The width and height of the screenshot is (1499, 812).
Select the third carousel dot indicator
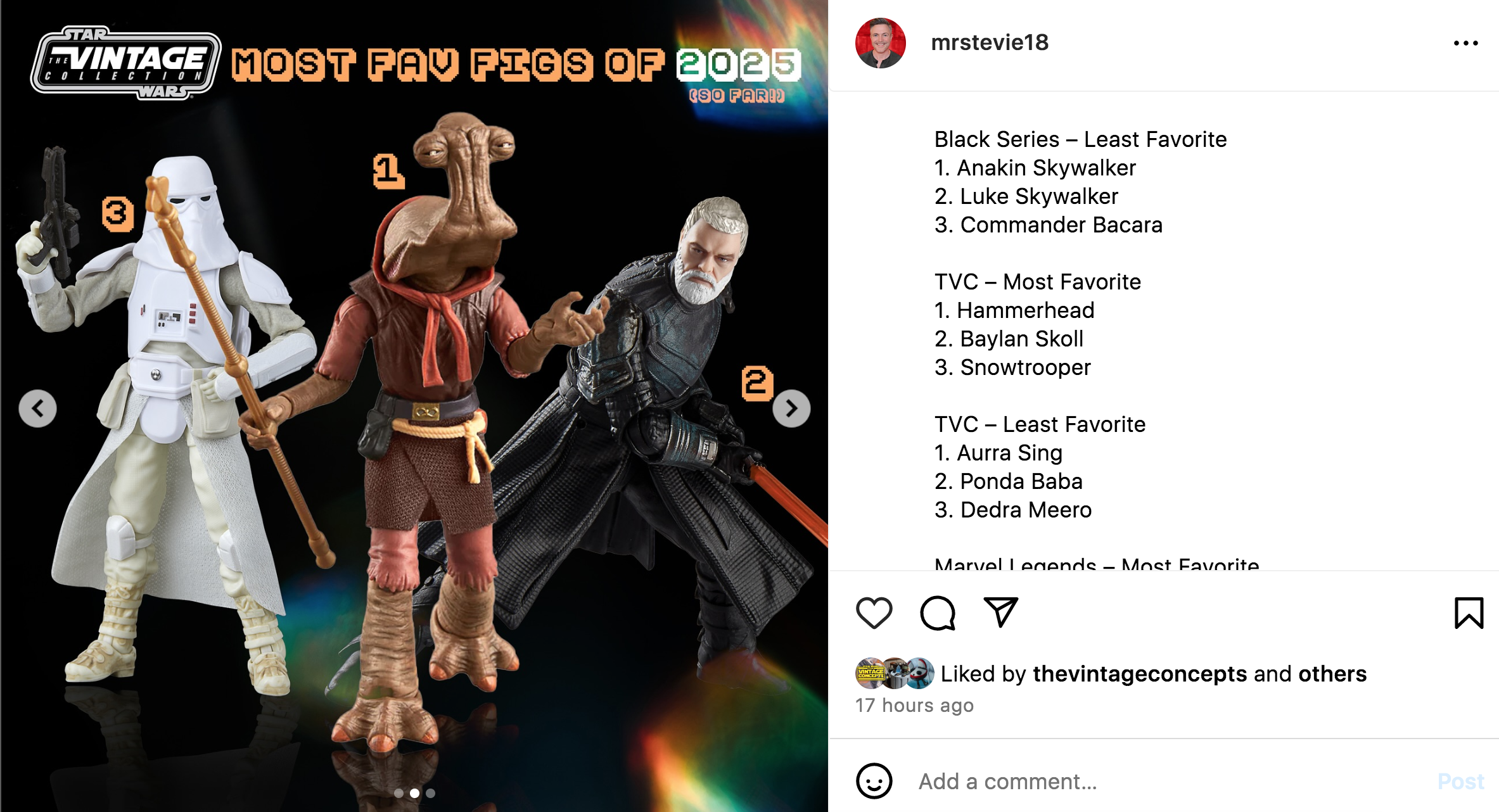[430, 793]
